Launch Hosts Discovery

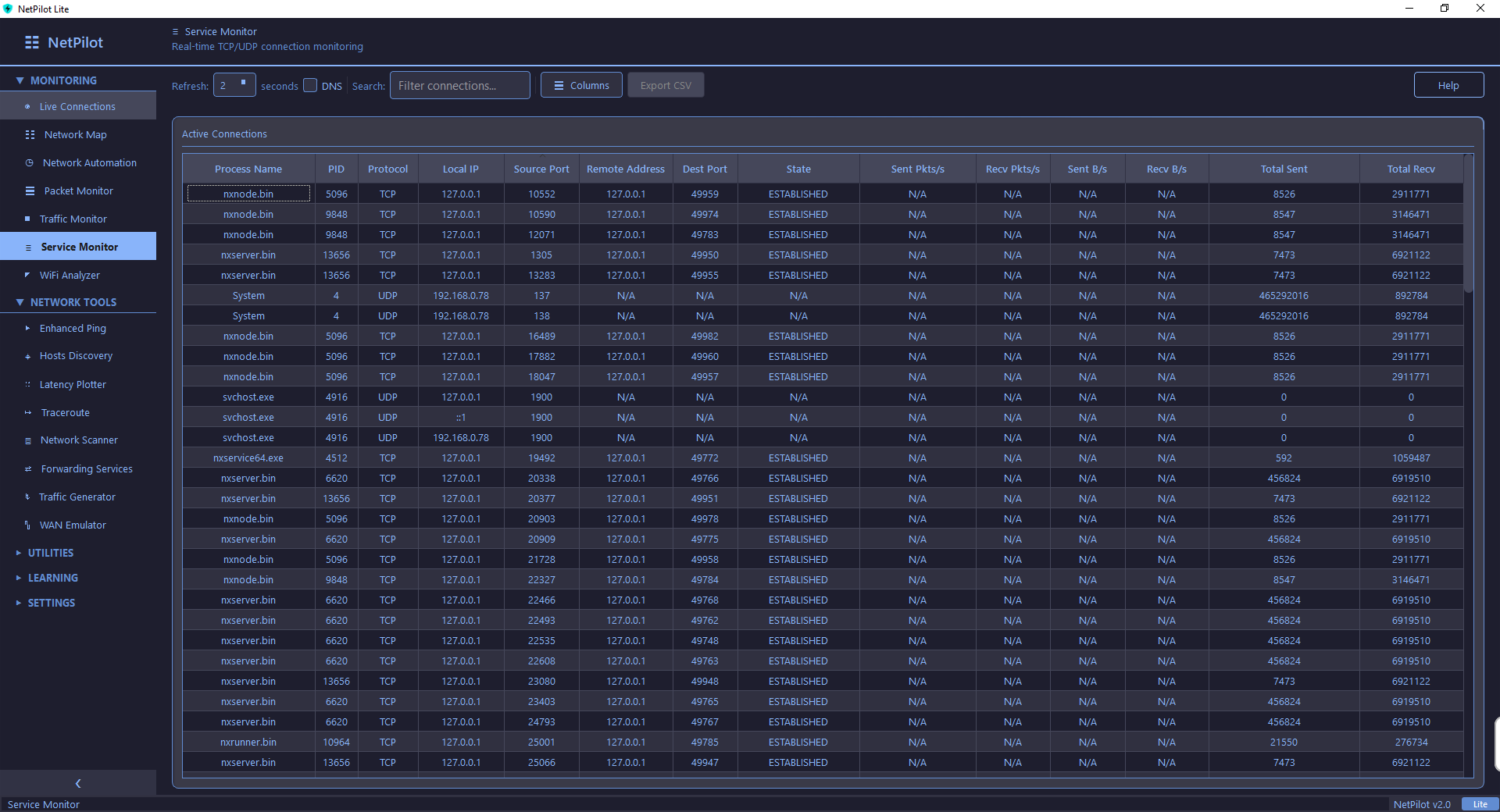(76, 355)
